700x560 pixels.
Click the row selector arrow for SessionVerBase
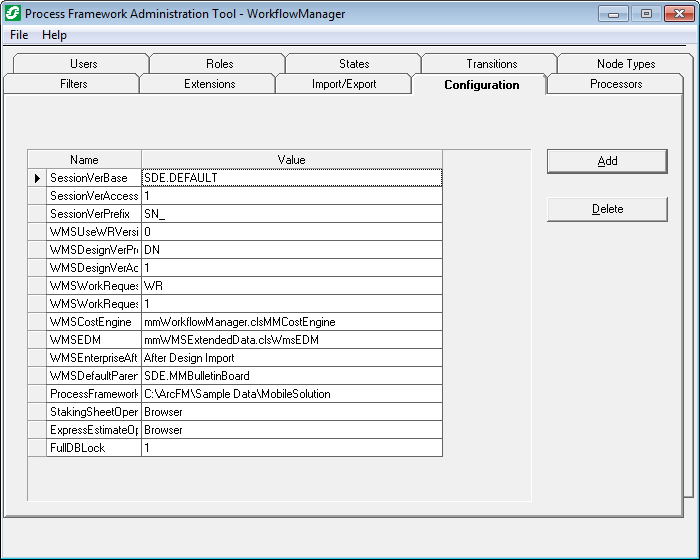coord(37,178)
